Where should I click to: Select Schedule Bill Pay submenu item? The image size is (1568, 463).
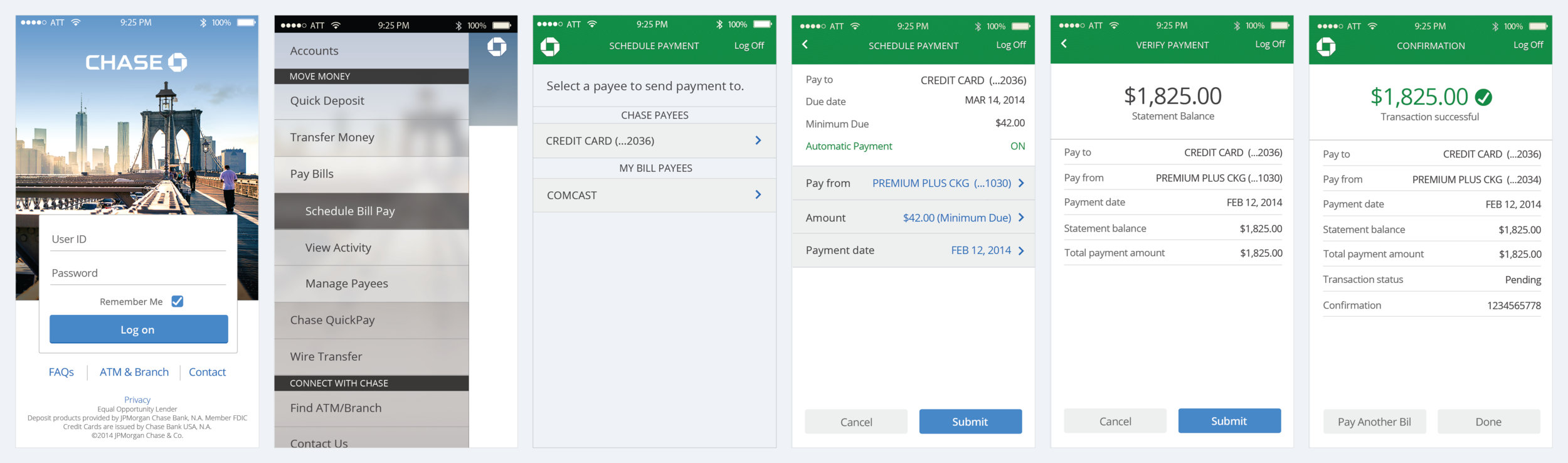(371, 211)
